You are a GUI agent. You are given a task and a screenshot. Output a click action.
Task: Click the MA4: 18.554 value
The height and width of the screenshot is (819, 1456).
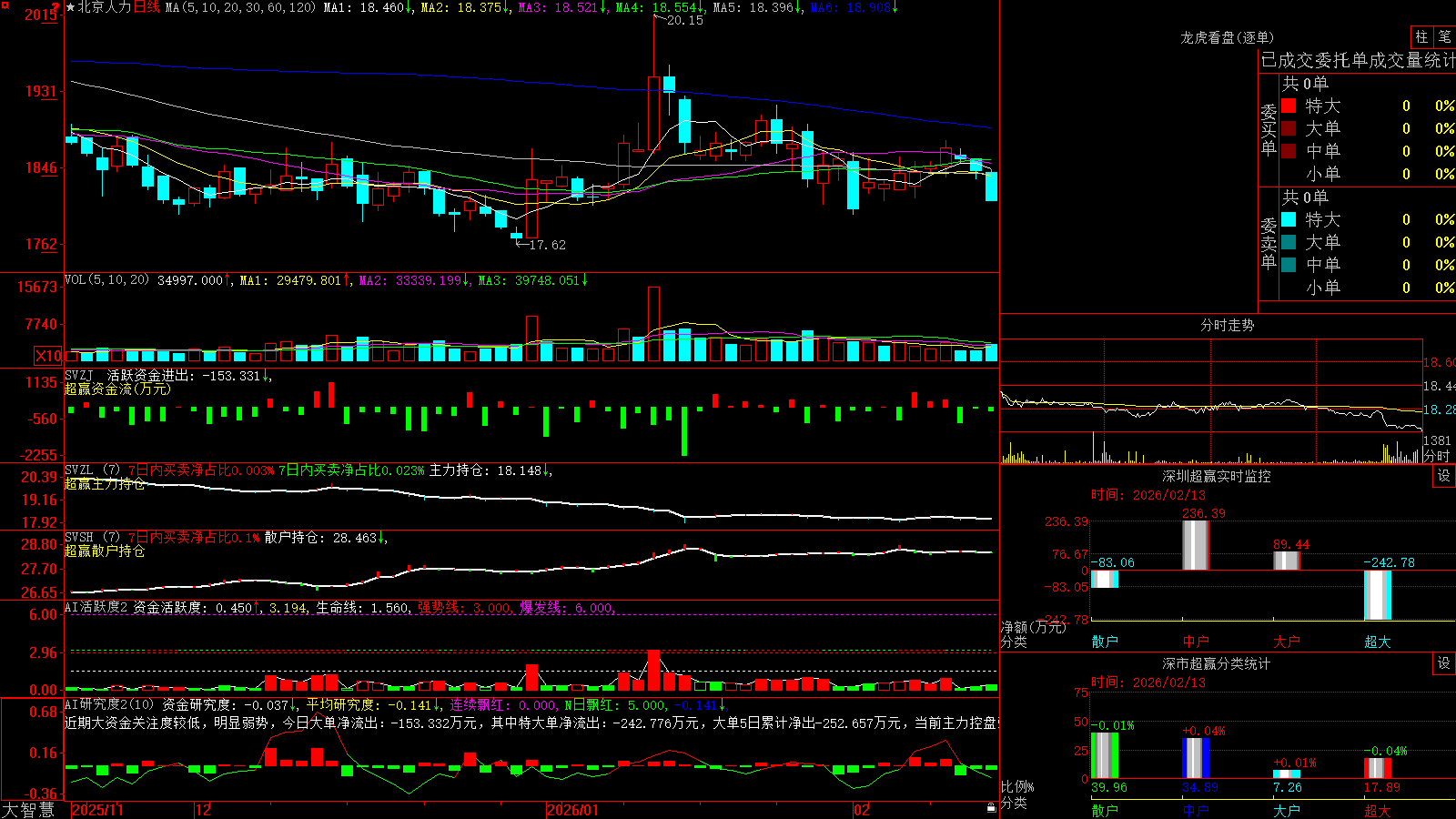(656, 7)
